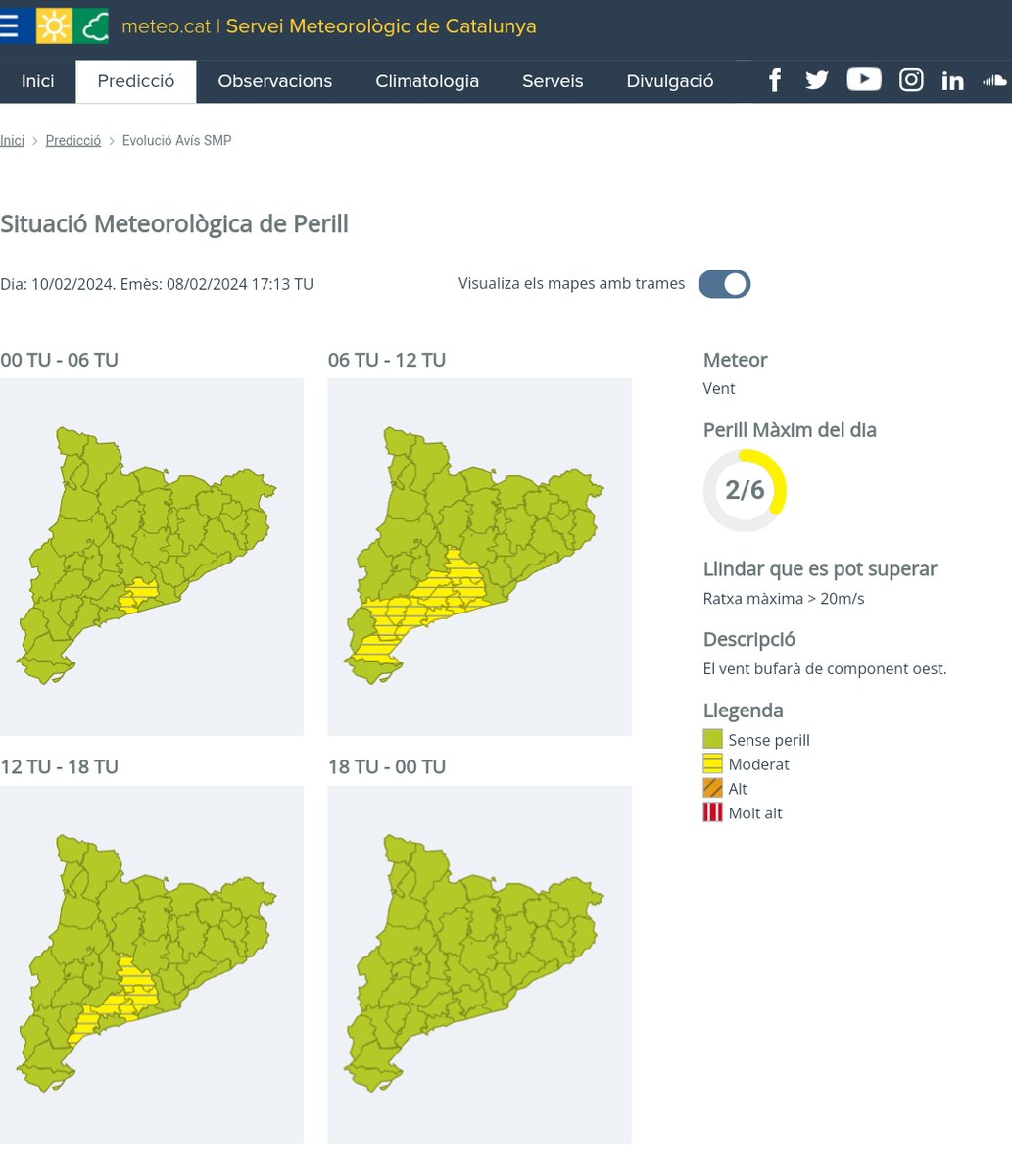The image size is (1012, 1176).
Task: Click the orange 'Alt' legend swatch
Action: click(x=712, y=788)
